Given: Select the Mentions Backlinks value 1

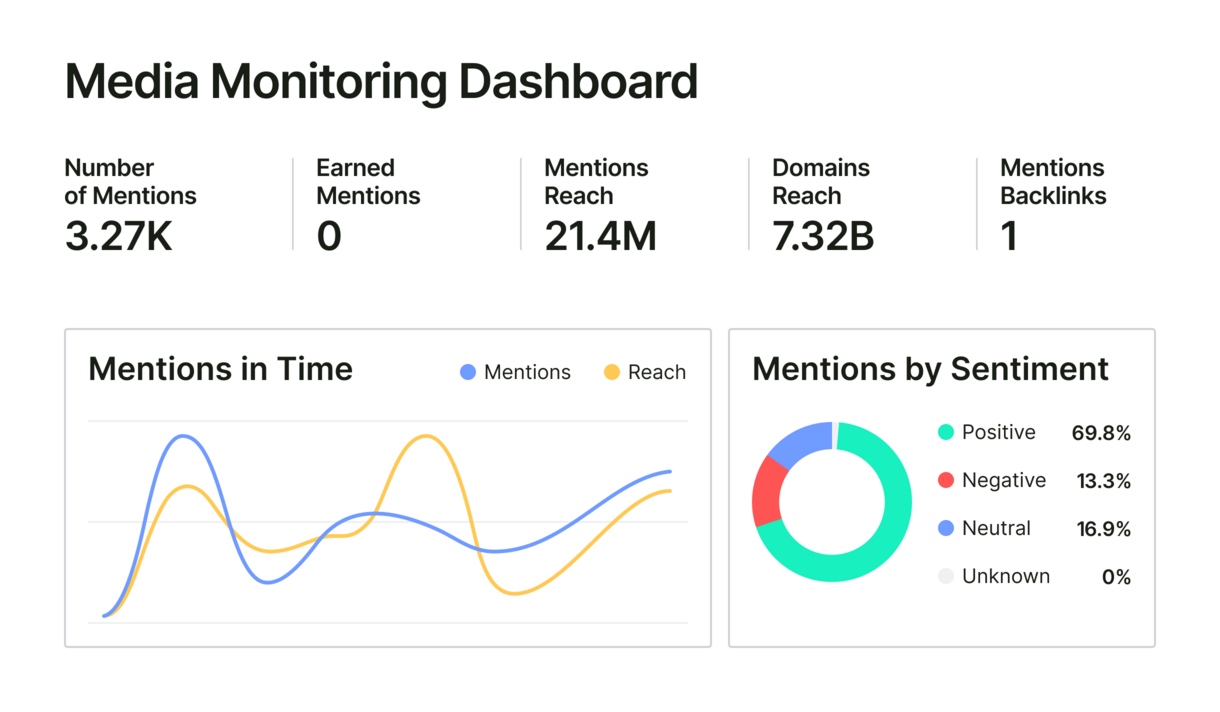Looking at the screenshot, I should coord(1009,236).
